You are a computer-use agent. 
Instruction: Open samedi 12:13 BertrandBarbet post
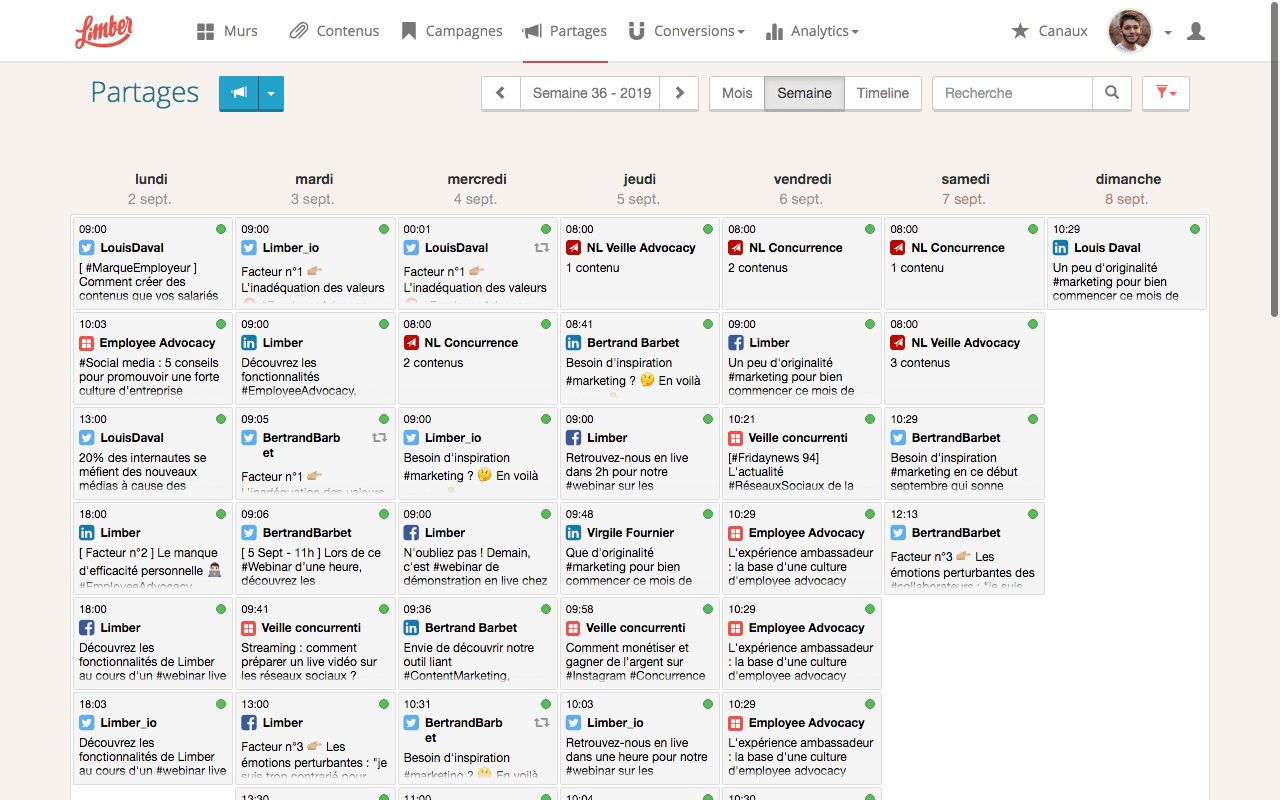pyautogui.click(x=964, y=548)
